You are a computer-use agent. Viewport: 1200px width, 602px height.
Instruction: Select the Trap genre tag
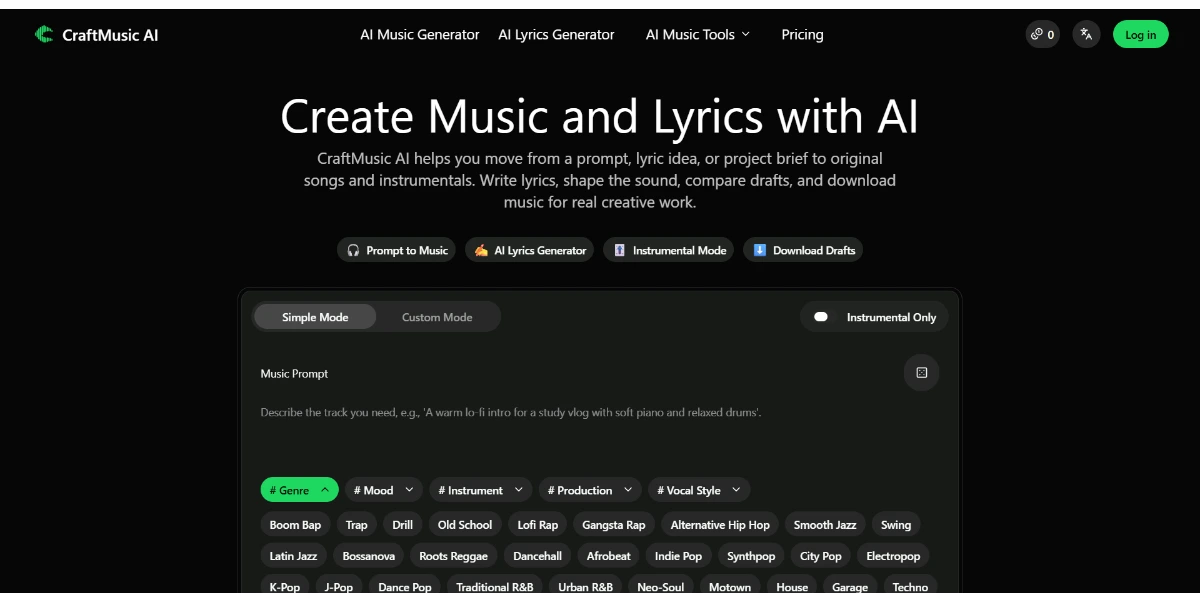(357, 525)
